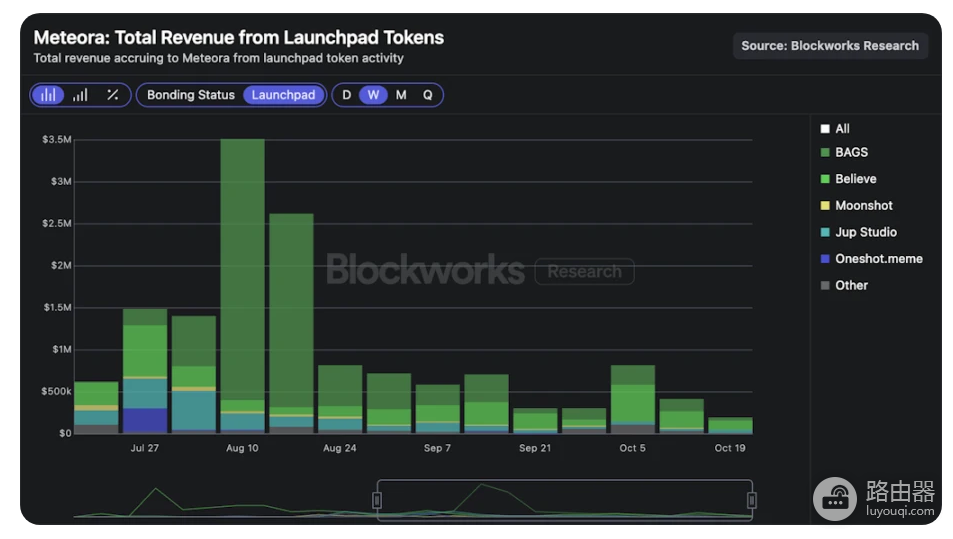Image resolution: width=953 pixels, height=539 pixels.
Task: Toggle the Oneshot.meme series in legend
Action: (x=872, y=259)
